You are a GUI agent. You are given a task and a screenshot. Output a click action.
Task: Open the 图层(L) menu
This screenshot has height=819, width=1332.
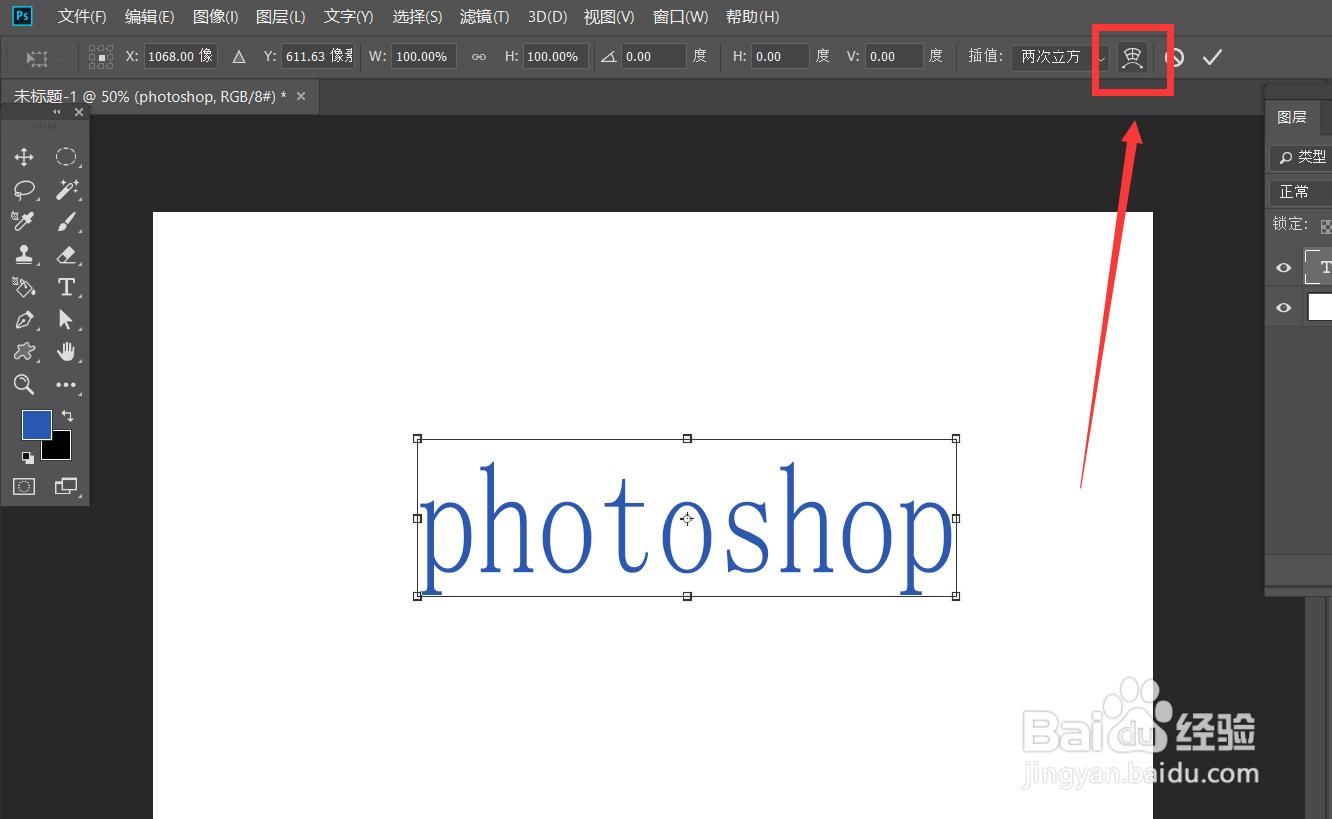[x=280, y=17]
